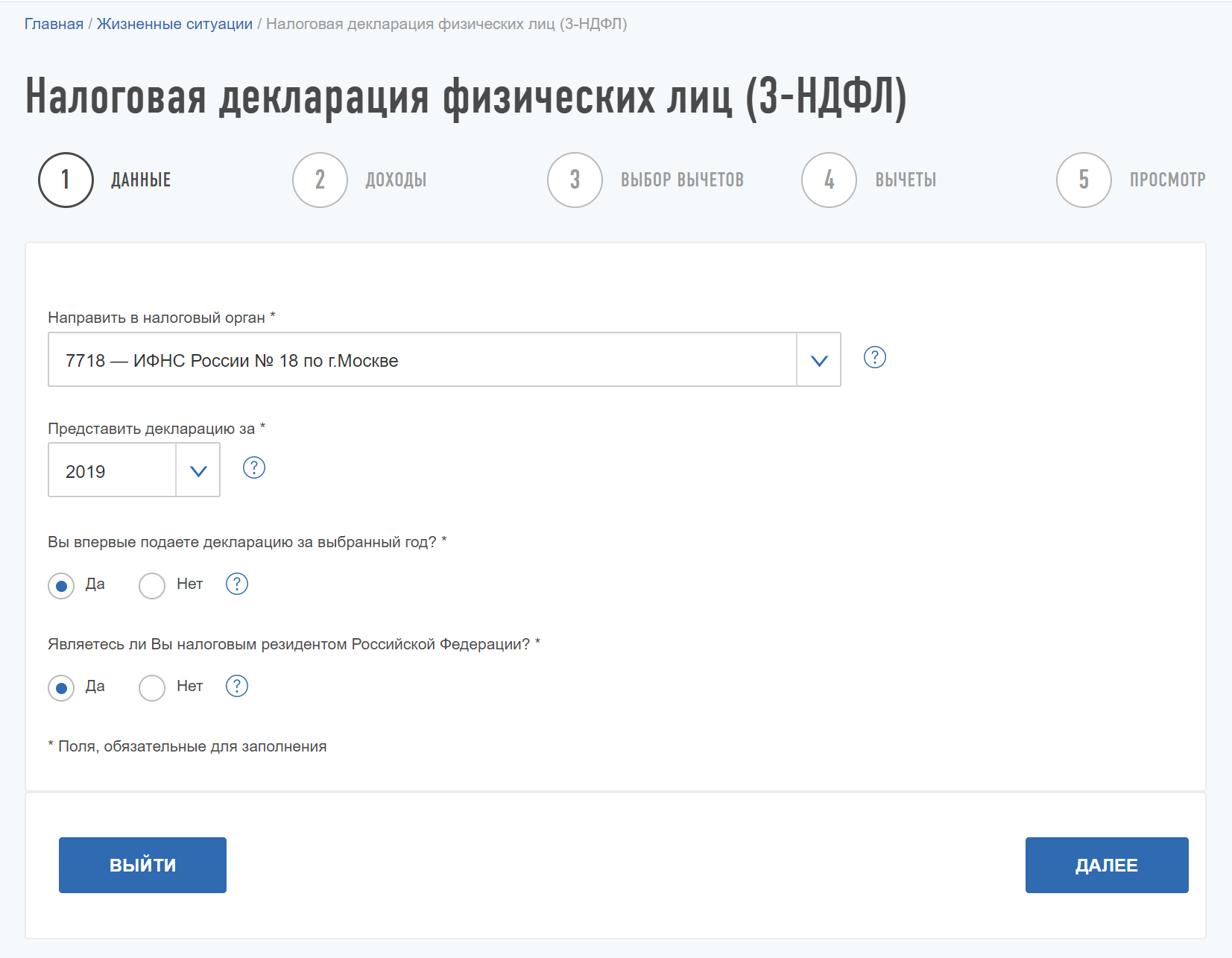Click step 1 circle icon
1232x958 pixels.
66,180
